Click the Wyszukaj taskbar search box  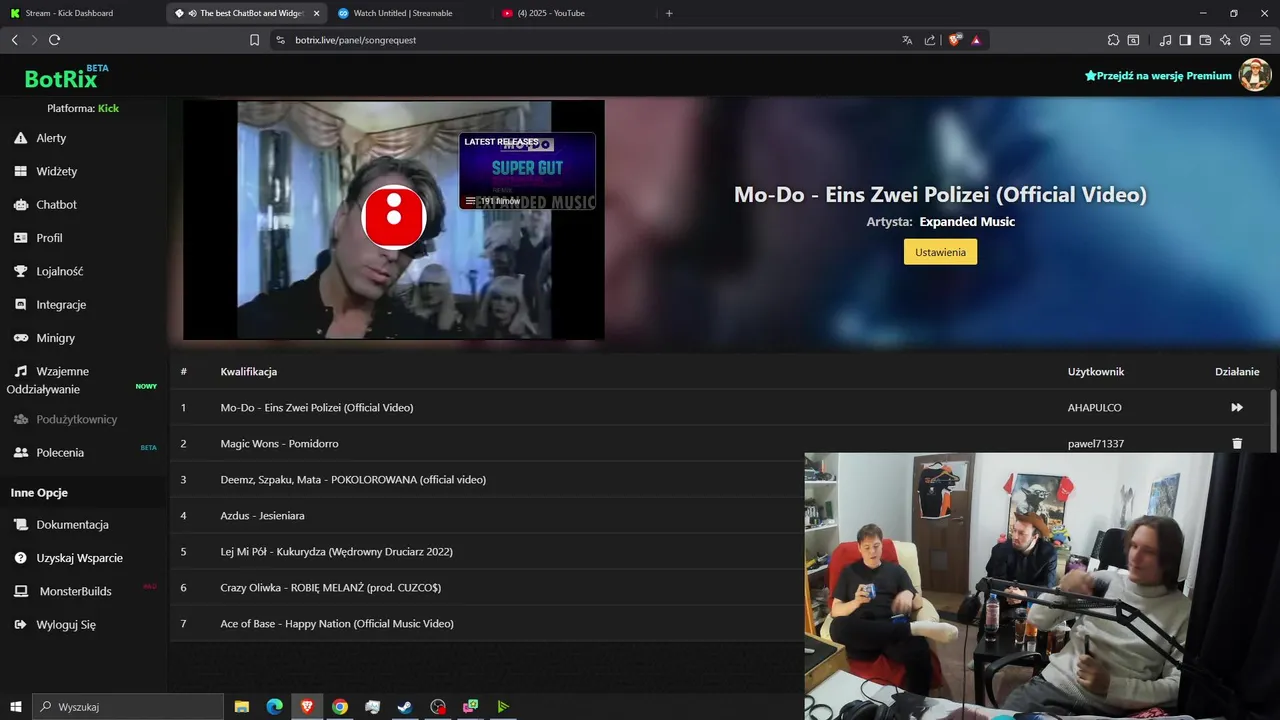click(128, 706)
